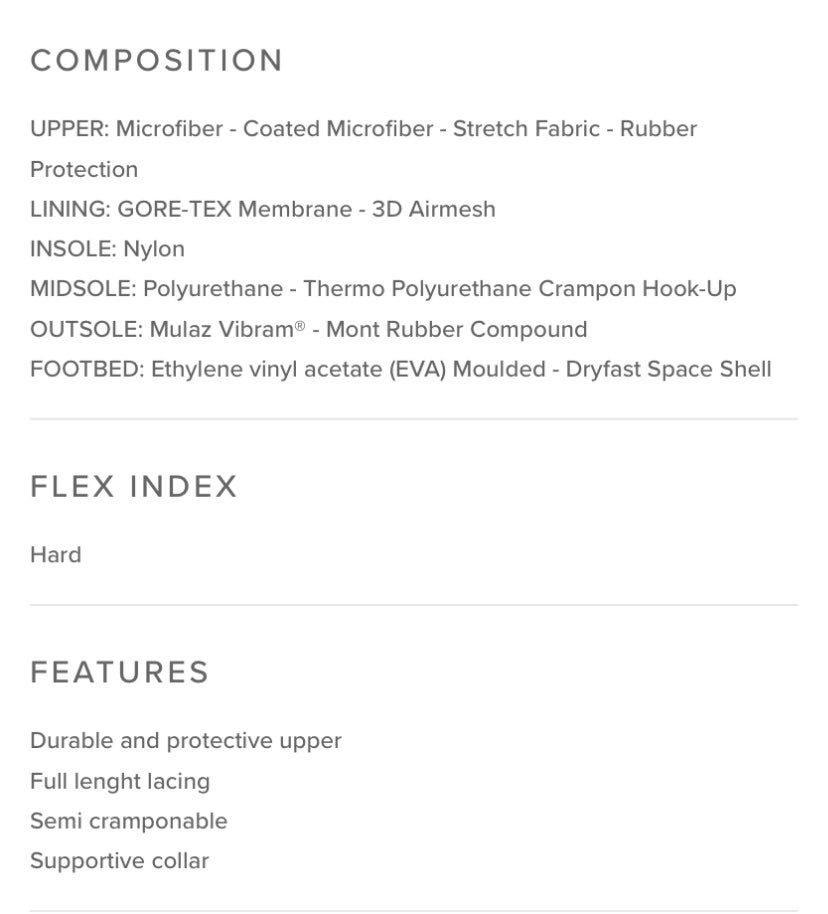This screenshot has height=914, width=828.
Task: Click the 3D Airmesh text
Action: click(433, 210)
